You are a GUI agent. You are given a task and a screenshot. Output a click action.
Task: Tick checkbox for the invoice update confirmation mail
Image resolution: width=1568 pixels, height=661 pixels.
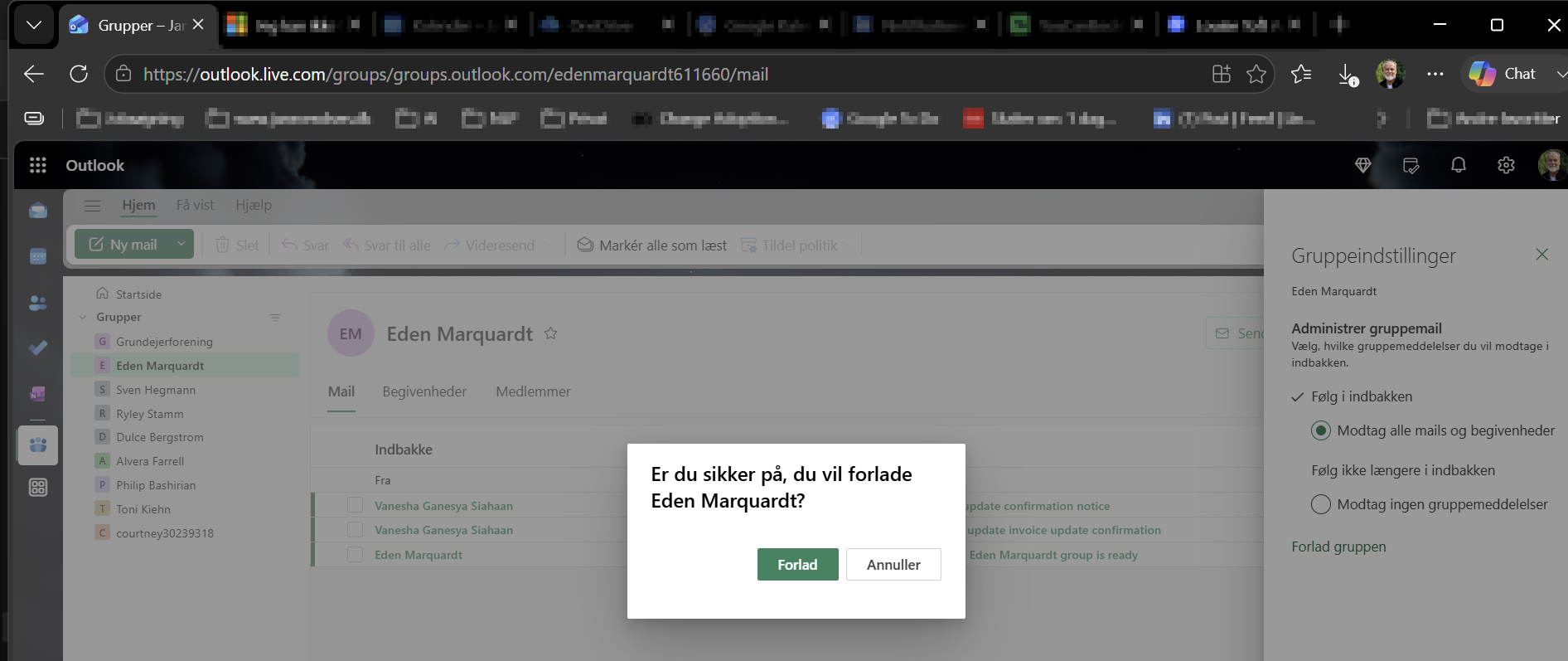pos(356,529)
